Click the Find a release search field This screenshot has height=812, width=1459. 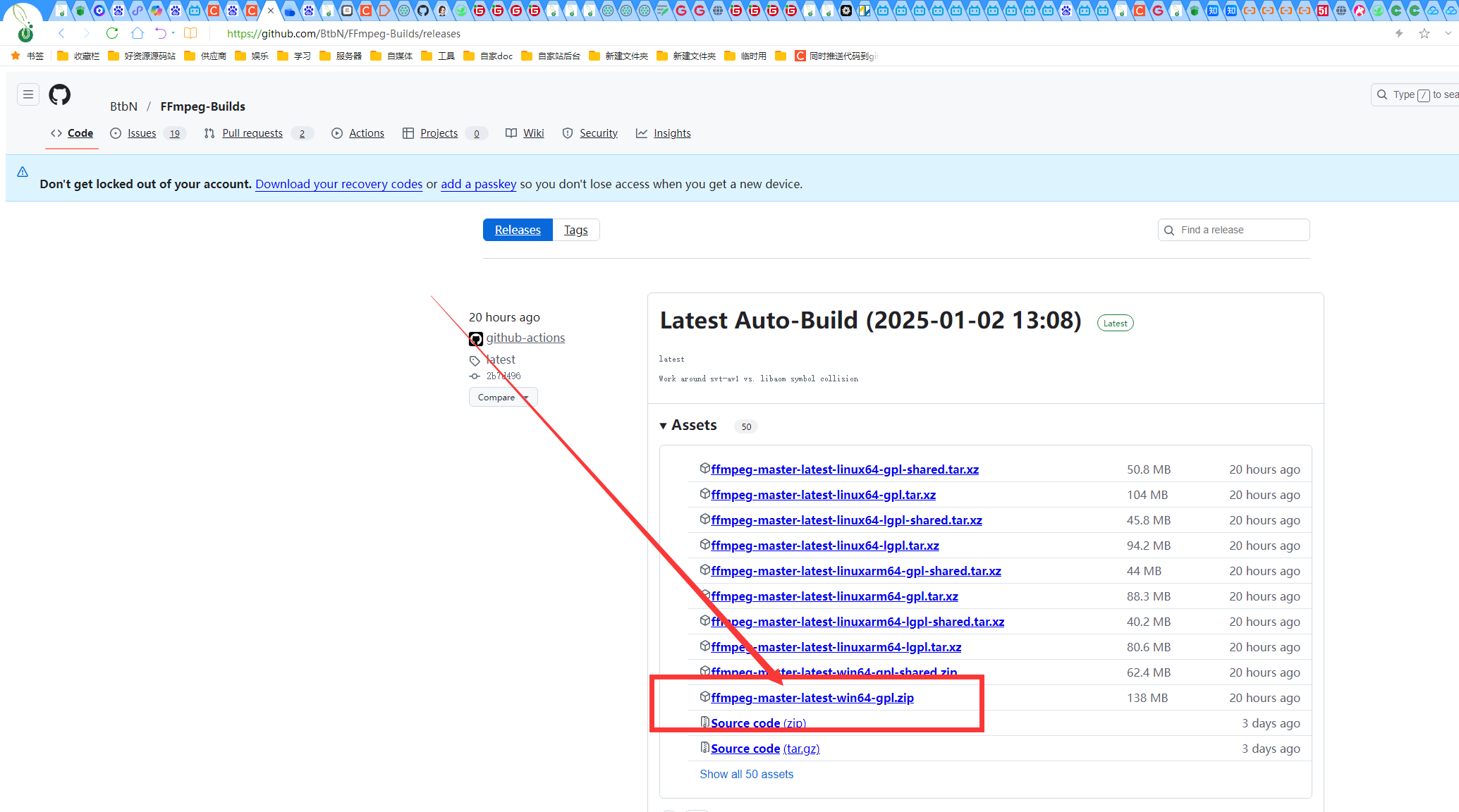click(1240, 230)
